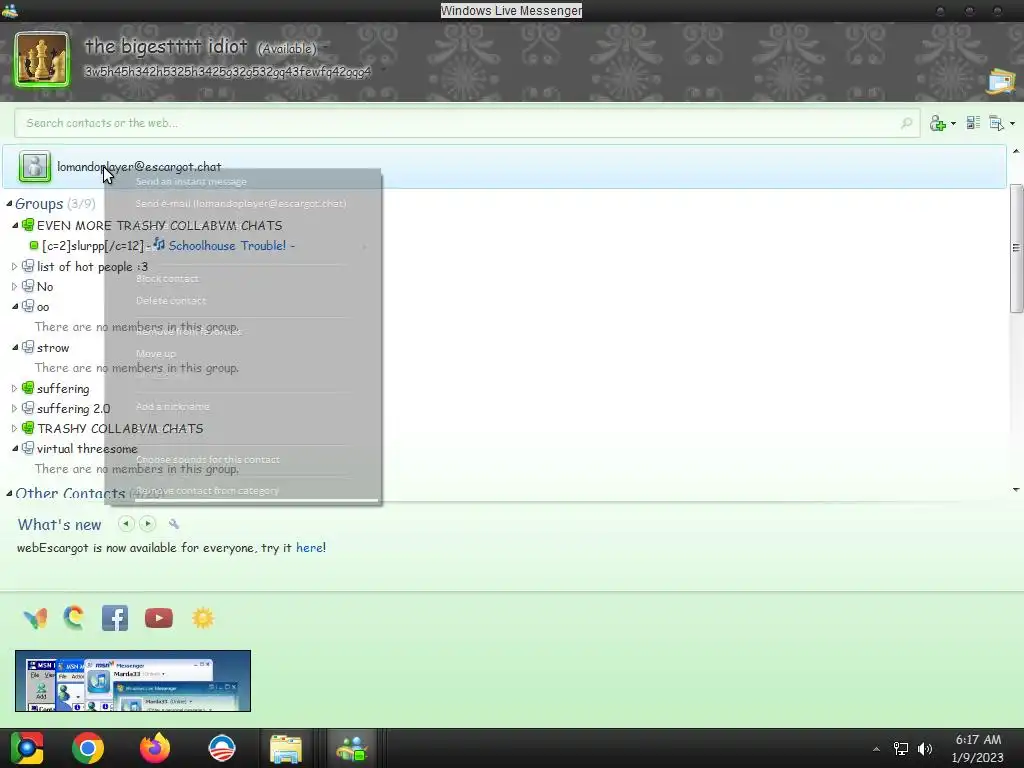Collapse the Groups section

point(9,204)
